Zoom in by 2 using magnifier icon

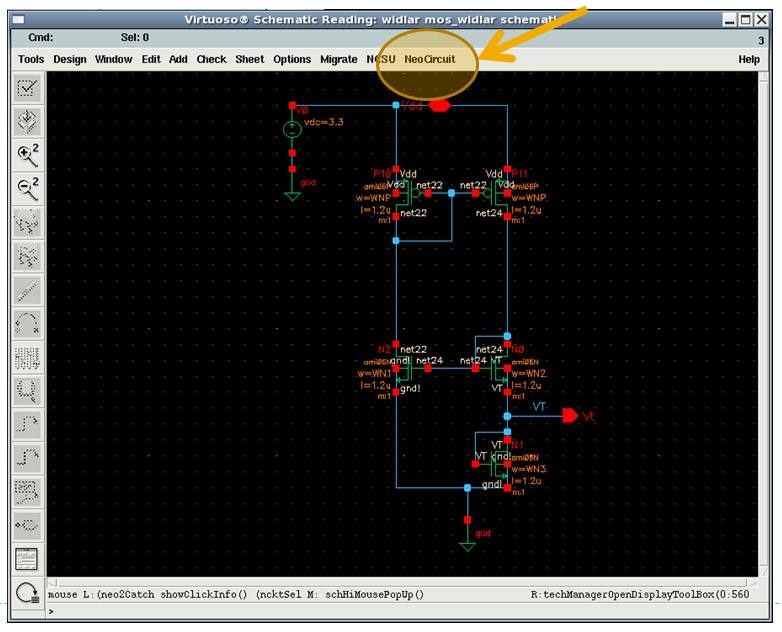click(x=27, y=155)
